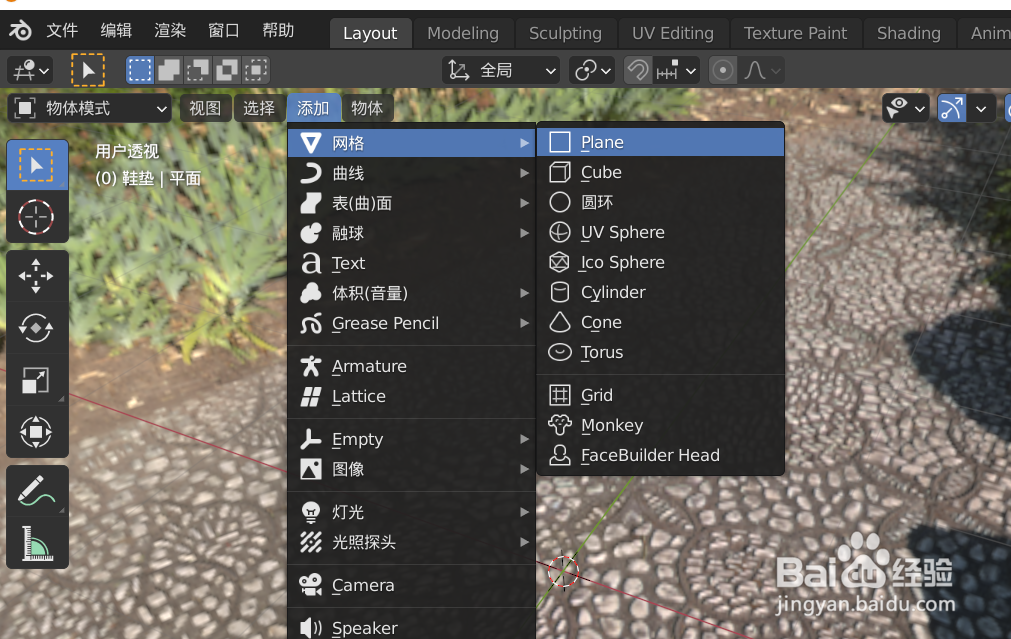Open the 窗口 menu
Image resolution: width=1011 pixels, height=639 pixels.
click(224, 30)
